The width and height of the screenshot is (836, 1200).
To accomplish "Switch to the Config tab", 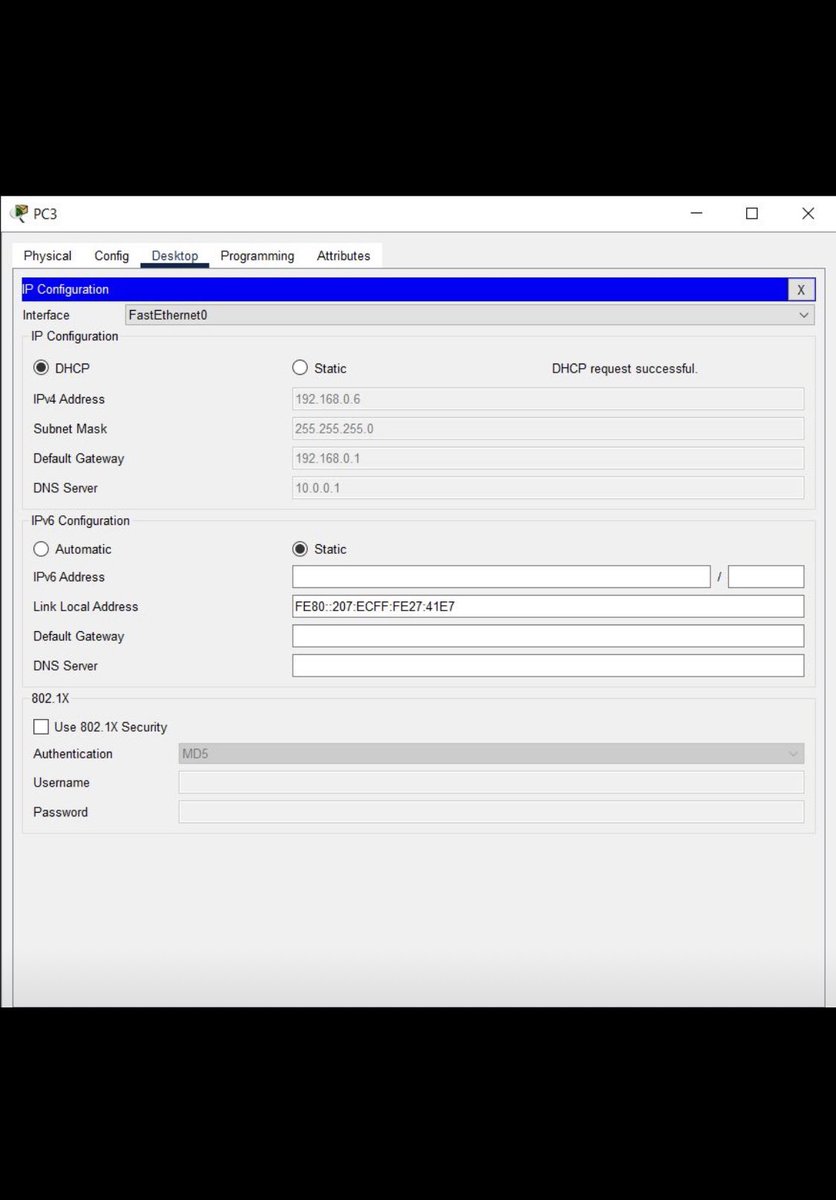I will coord(112,256).
